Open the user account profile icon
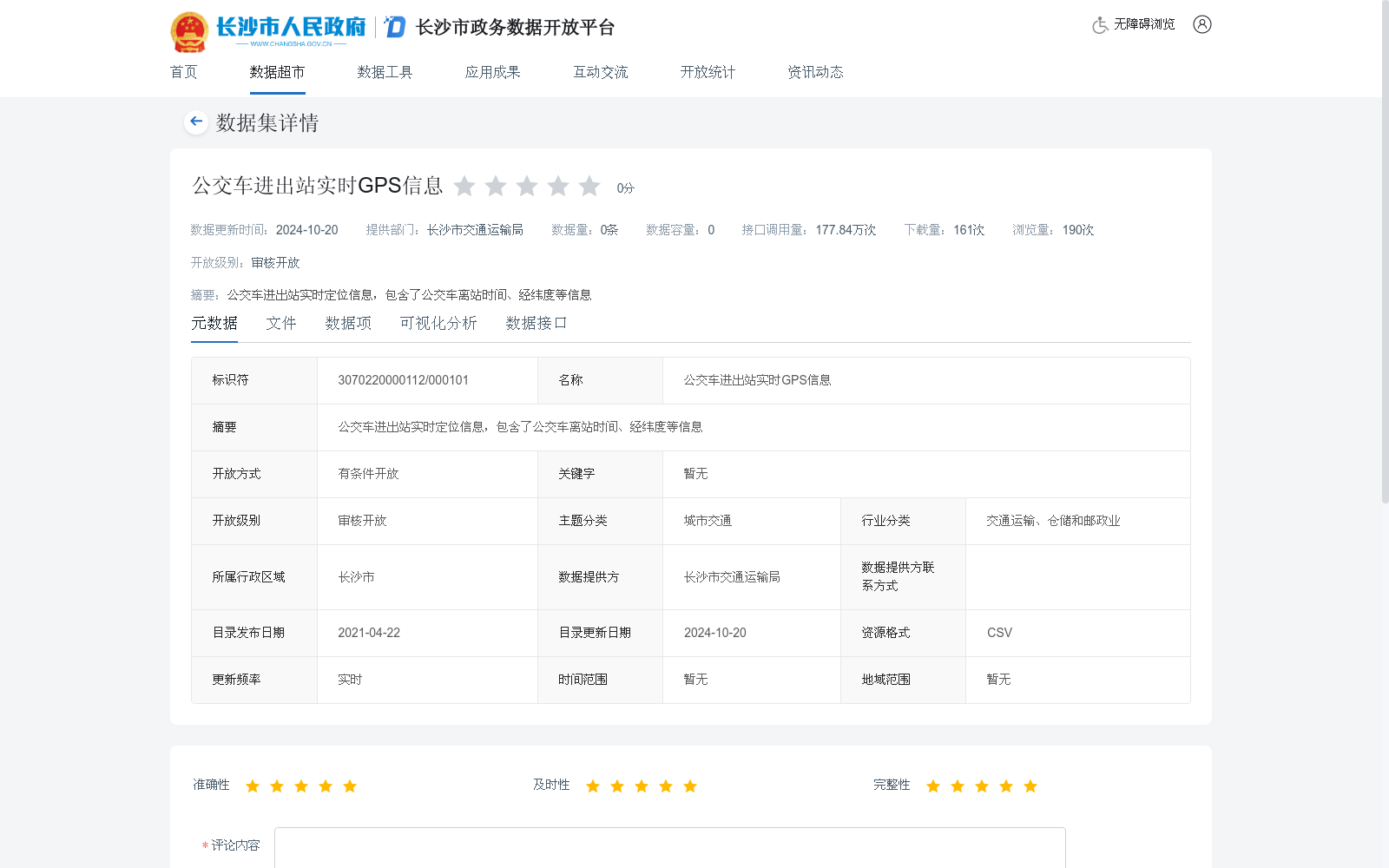1389x868 pixels. tap(1202, 24)
